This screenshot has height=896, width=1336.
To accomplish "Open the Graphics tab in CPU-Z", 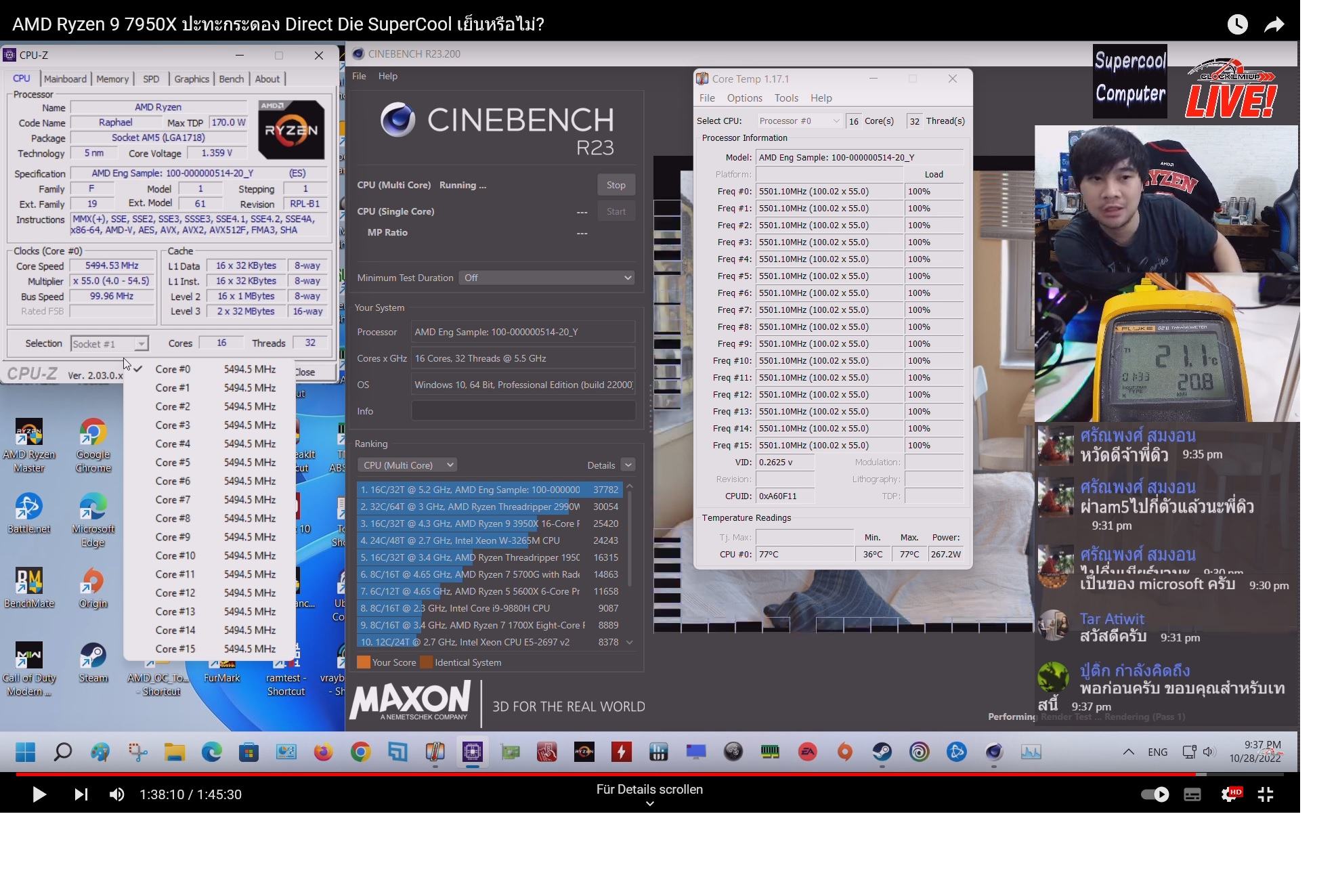I will pos(192,79).
